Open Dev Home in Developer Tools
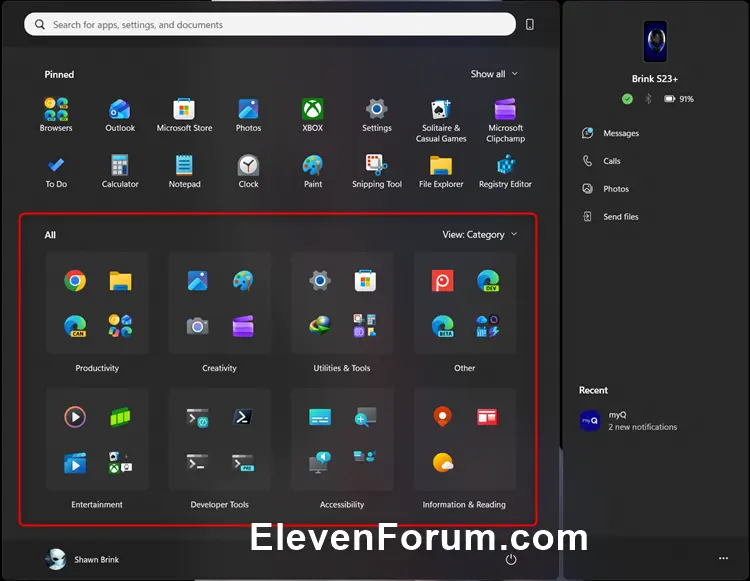The height and width of the screenshot is (581, 750). pyautogui.click(x=197, y=417)
